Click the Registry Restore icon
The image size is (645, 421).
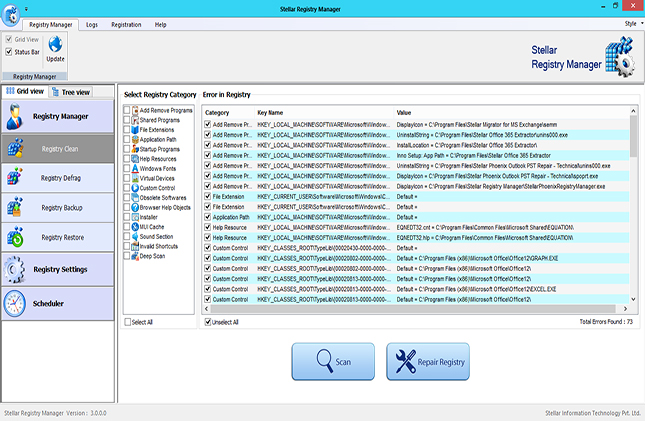point(15,237)
